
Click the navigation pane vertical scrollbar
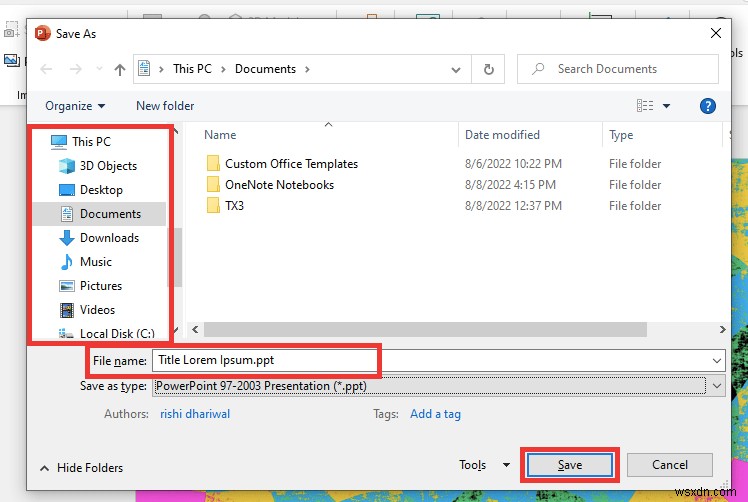pyautogui.click(x=178, y=257)
